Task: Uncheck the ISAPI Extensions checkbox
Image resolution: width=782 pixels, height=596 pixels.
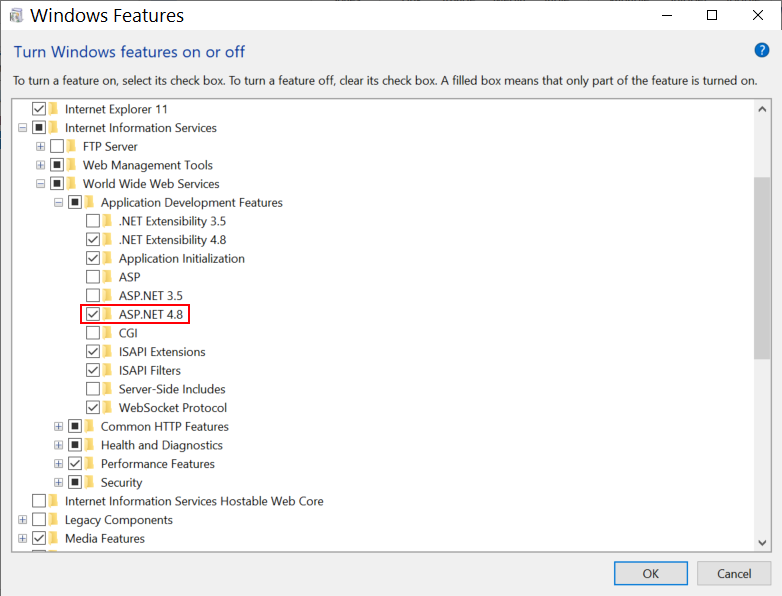Action: point(93,352)
